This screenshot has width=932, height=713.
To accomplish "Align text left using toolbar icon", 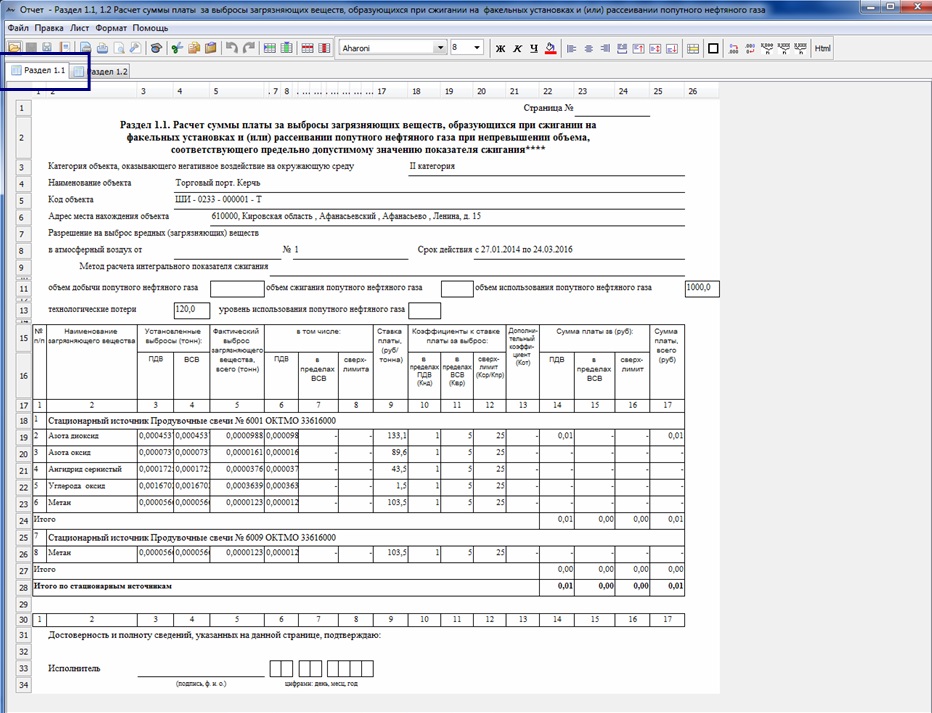I will [572, 48].
